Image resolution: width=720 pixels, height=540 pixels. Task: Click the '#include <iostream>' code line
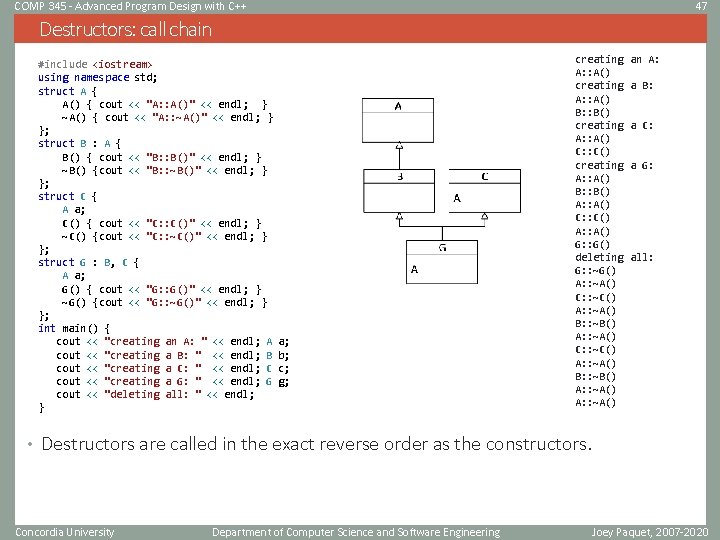click(x=95, y=64)
